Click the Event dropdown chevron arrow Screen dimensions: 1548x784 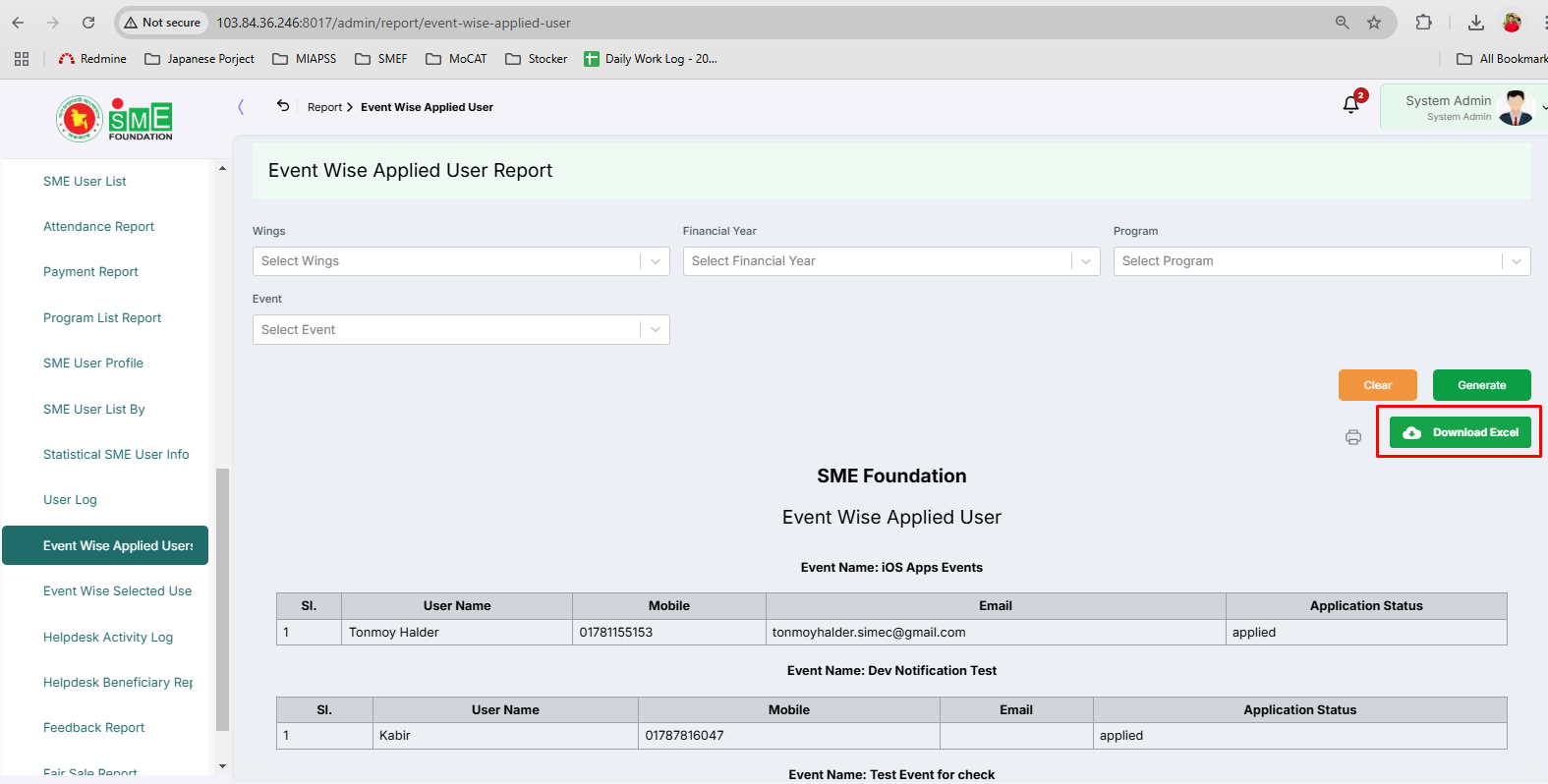[x=656, y=330]
